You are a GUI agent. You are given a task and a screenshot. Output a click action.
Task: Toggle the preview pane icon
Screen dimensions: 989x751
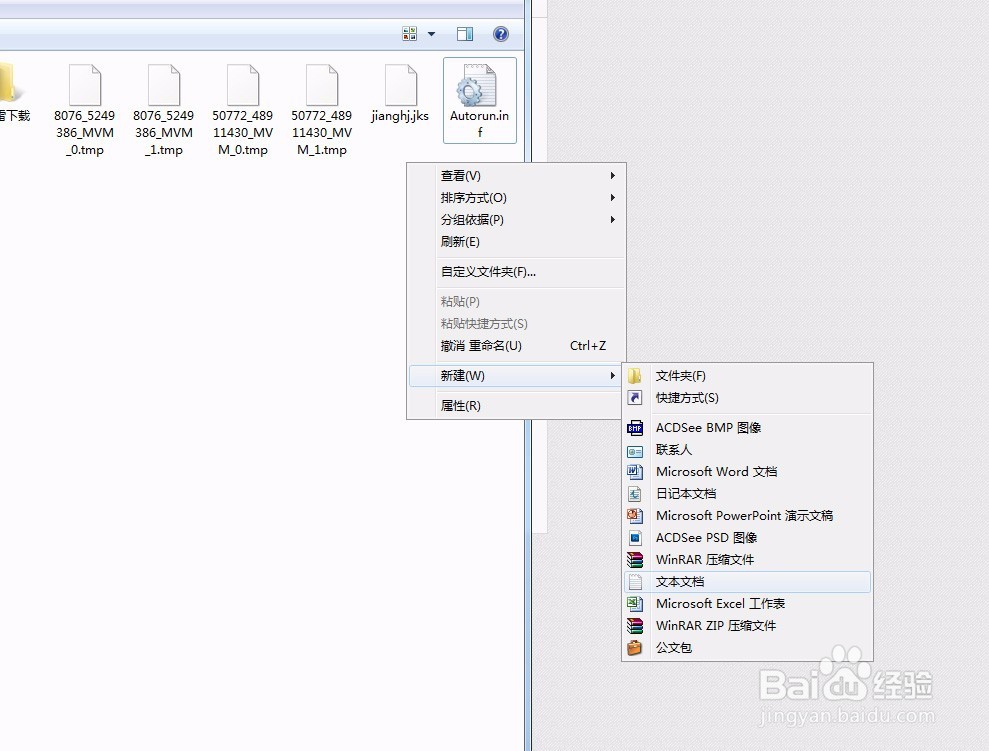(x=465, y=34)
